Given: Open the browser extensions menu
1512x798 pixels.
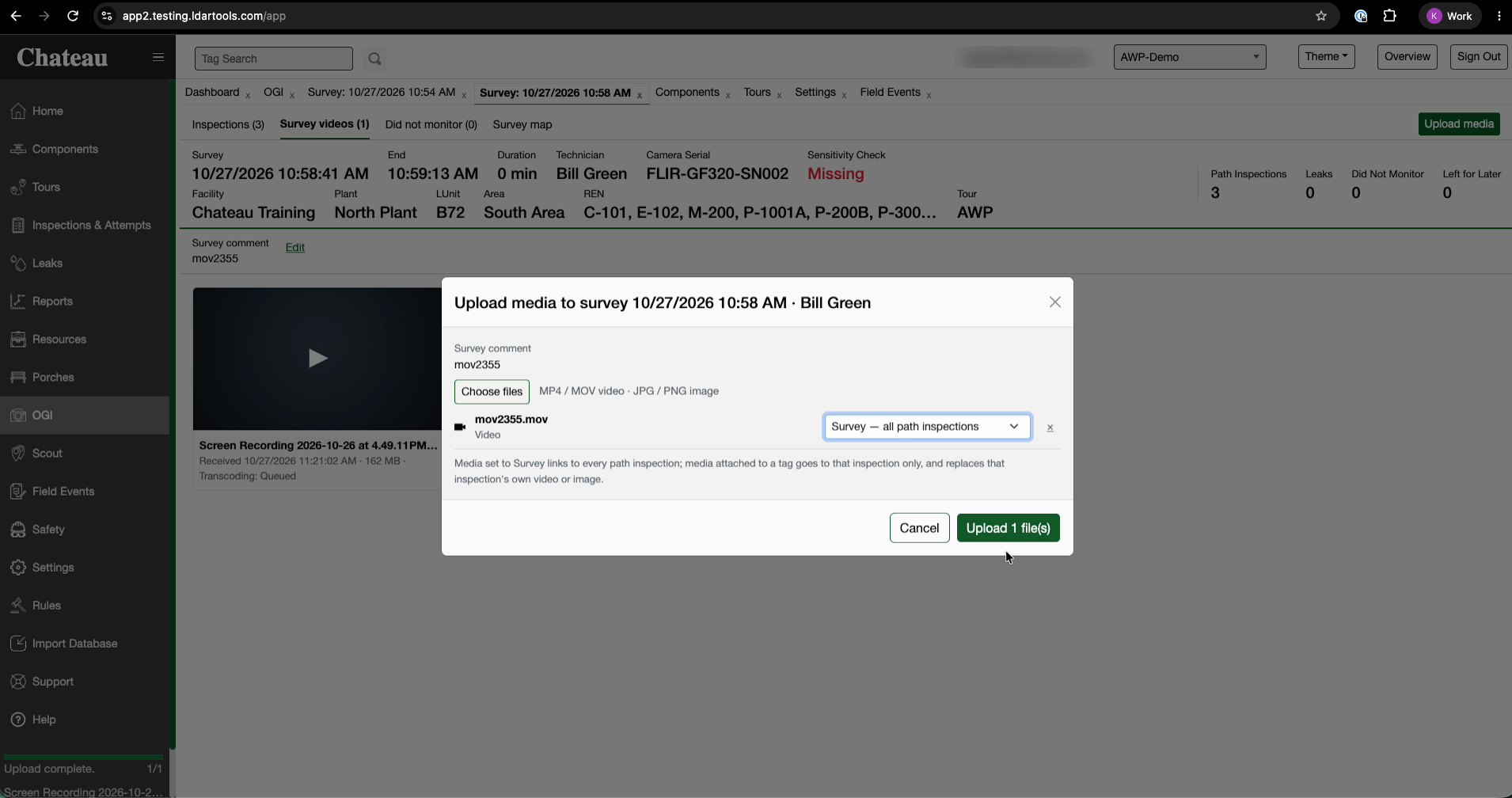Looking at the screenshot, I should tap(1390, 16).
